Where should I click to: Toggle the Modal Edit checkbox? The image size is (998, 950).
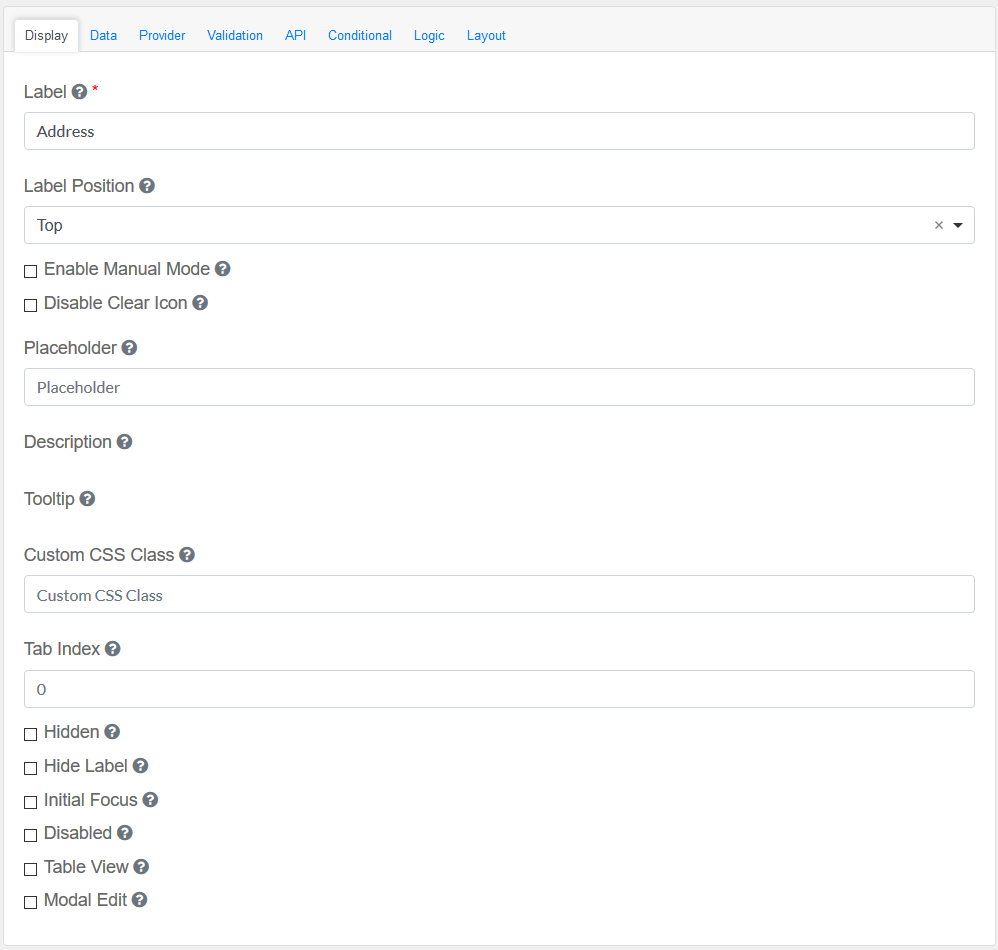coord(31,902)
